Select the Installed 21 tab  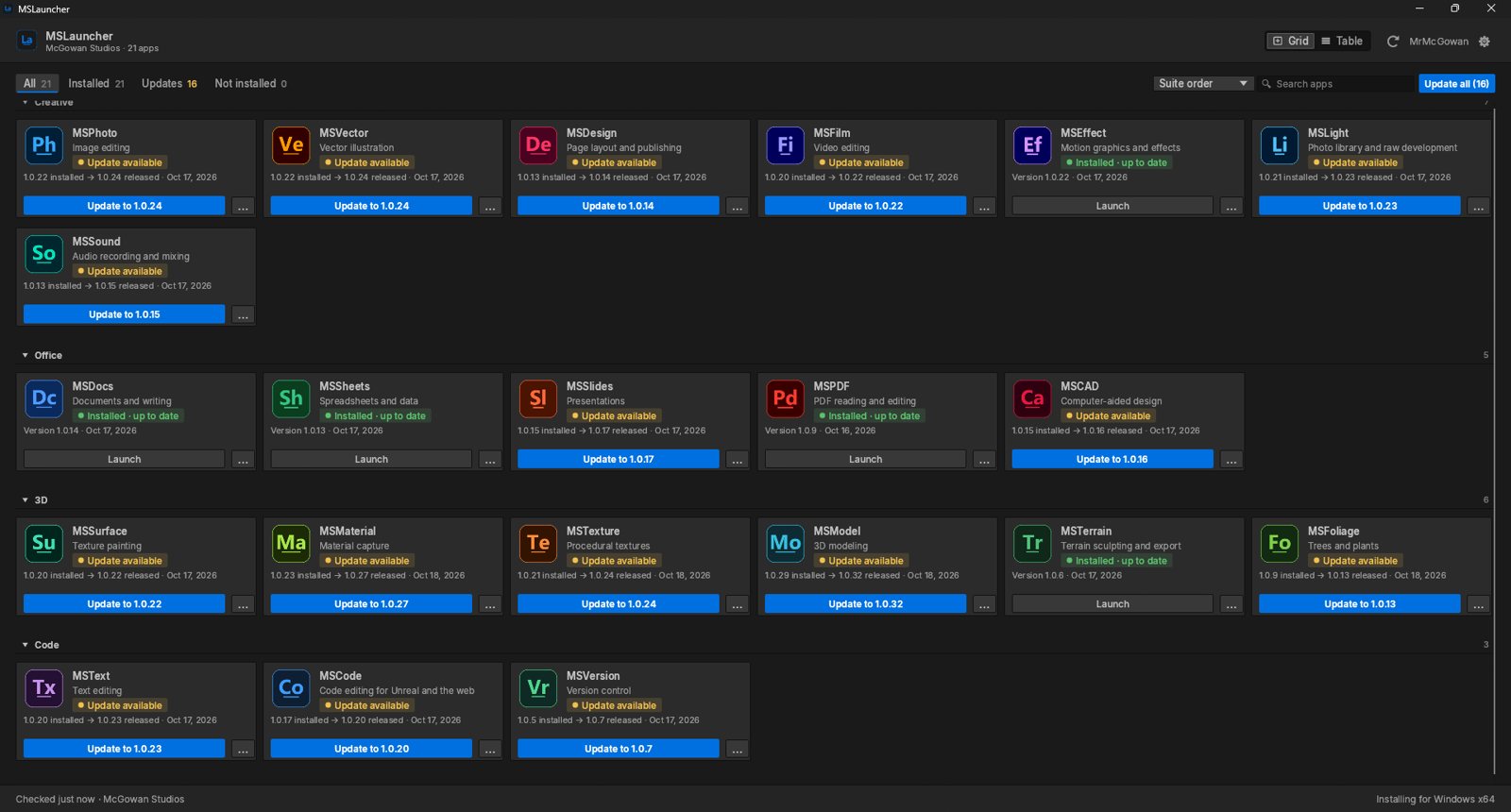pyautogui.click(x=96, y=83)
